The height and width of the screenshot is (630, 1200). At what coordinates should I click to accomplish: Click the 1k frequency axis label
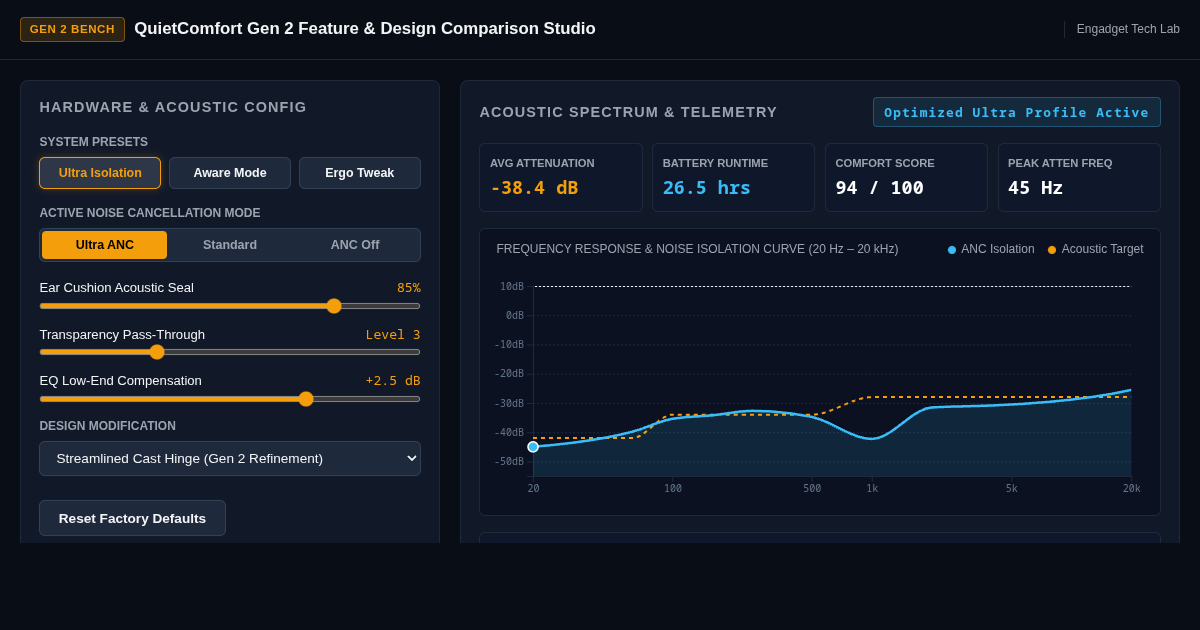click(x=872, y=489)
